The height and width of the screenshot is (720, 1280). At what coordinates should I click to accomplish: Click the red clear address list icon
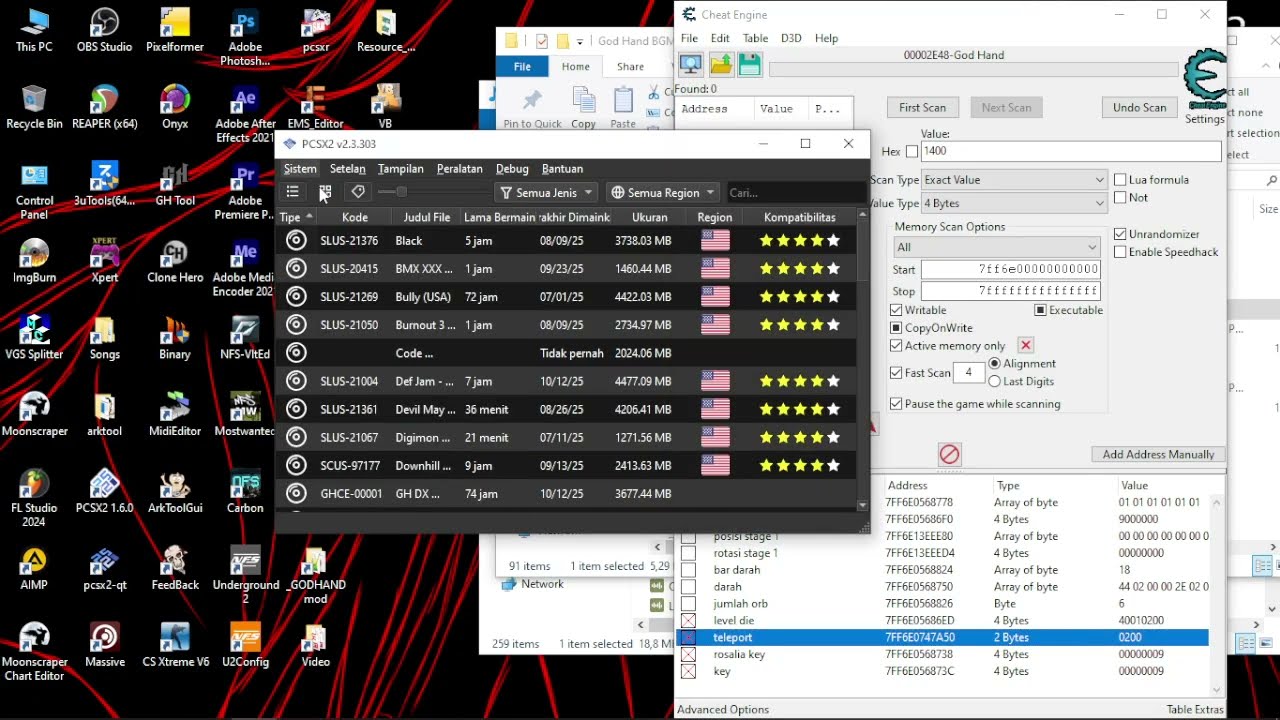[949, 454]
